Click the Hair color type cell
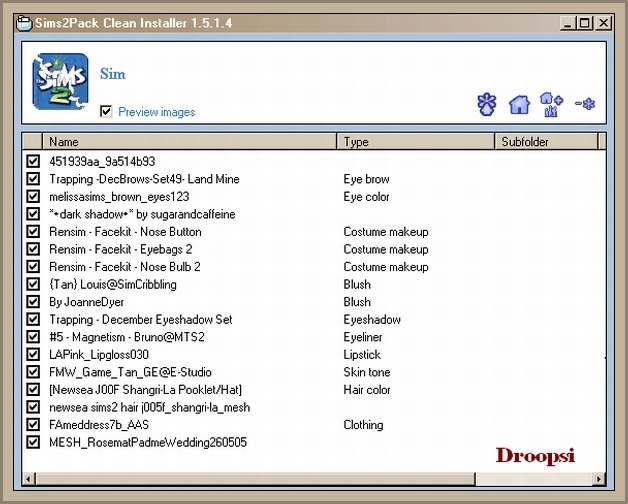The height and width of the screenshot is (504, 628). (366, 390)
